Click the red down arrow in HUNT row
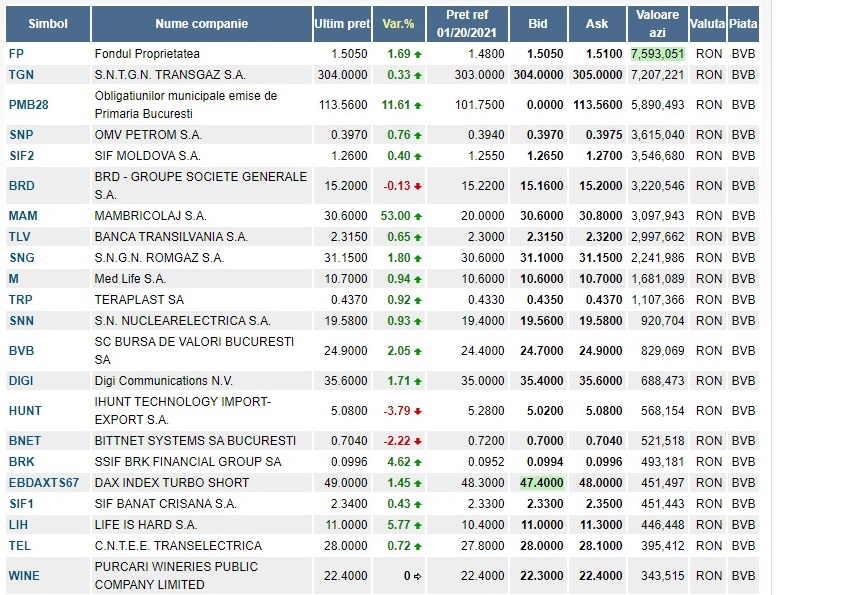Screen dimensions: 847x595 418,412
